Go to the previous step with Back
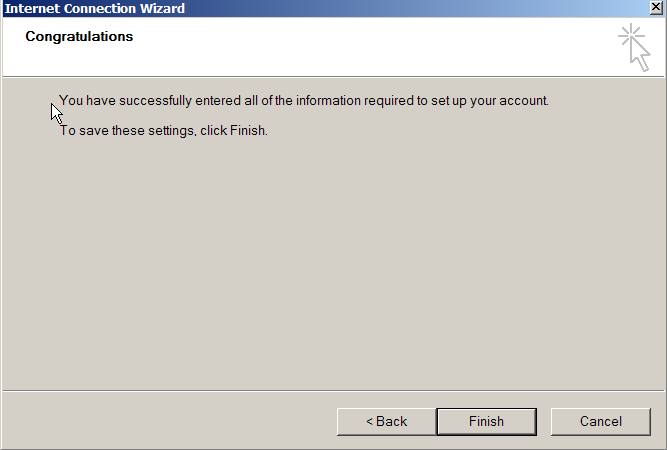This screenshot has width=667, height=450. [x=387, y=422]
